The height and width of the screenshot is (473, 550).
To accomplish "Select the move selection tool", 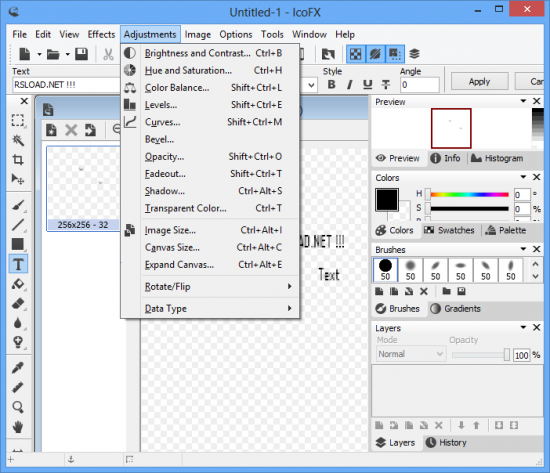I will click(18, 179).
